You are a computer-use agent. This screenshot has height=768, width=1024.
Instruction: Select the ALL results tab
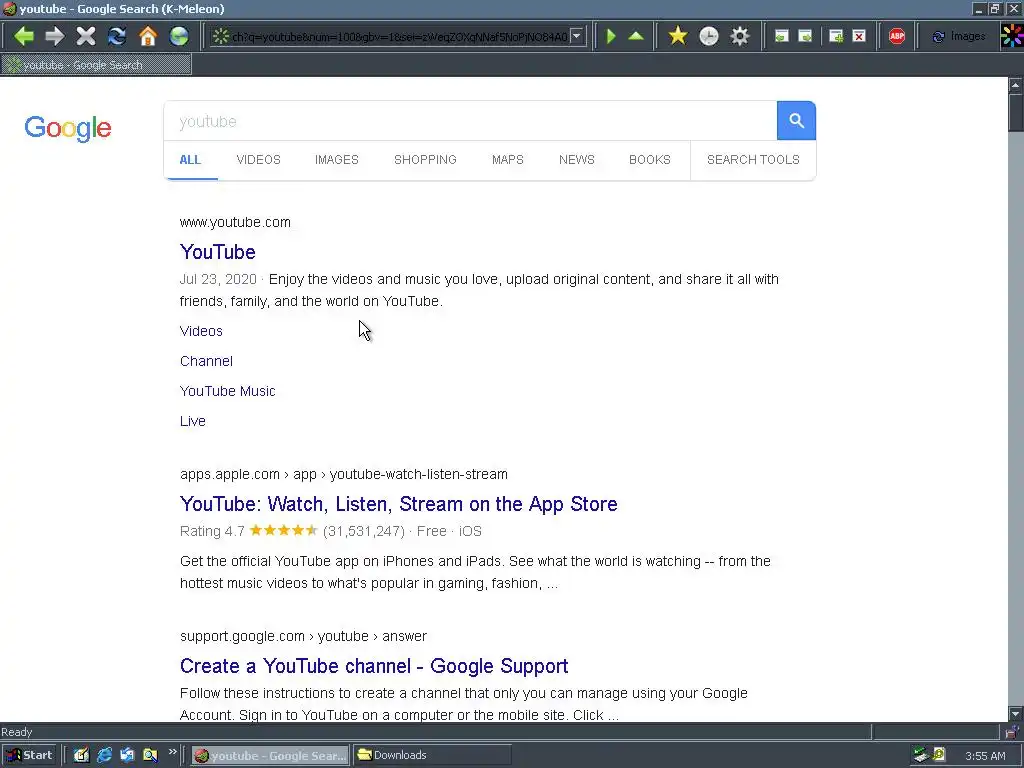point(190,159)
